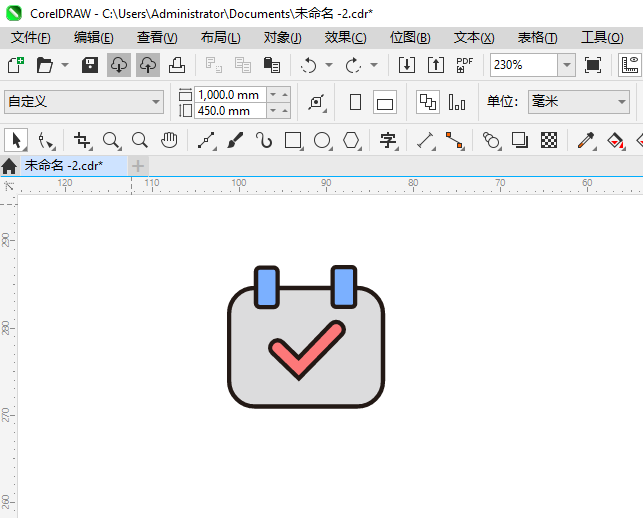
Task: Select the Polygon tool
Action: (x=351, y=140)
